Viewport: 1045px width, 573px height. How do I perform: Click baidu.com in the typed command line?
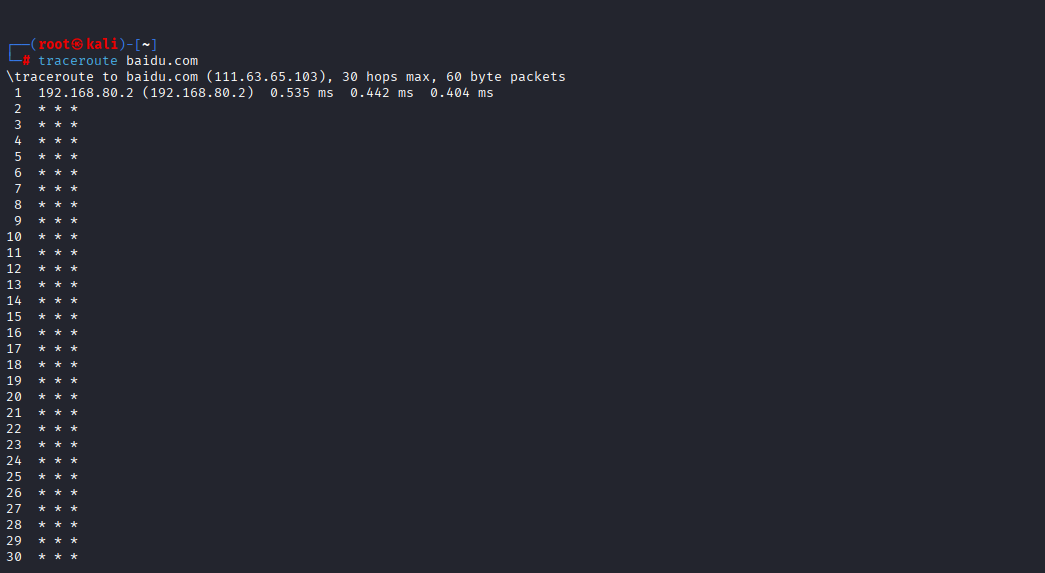[x=162, y=61]
